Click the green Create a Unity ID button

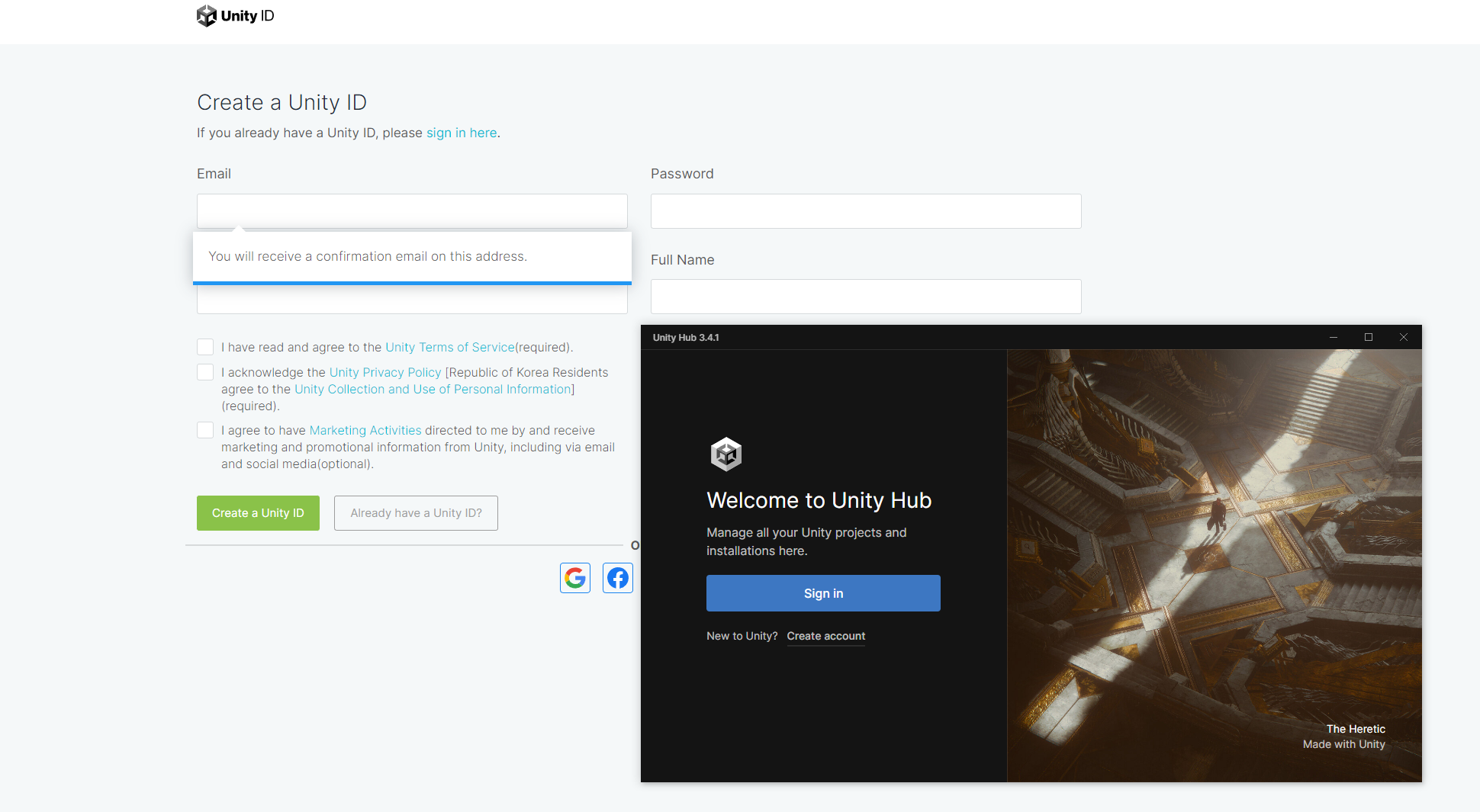(258, 513)
